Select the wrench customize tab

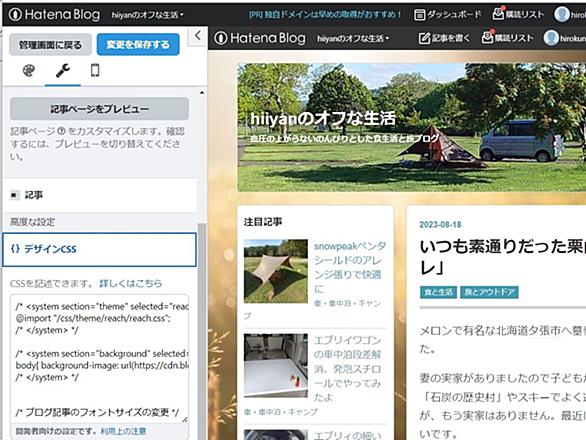62,70
